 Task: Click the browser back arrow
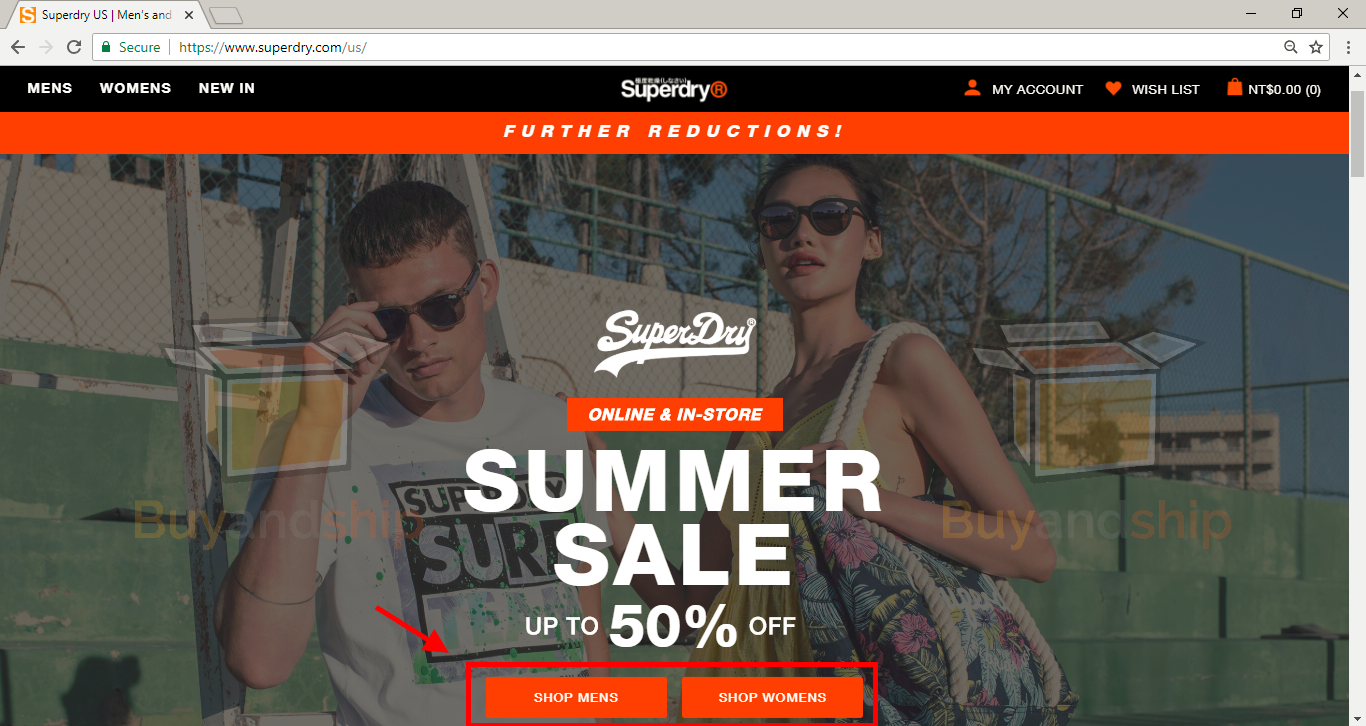click(18, 47)
